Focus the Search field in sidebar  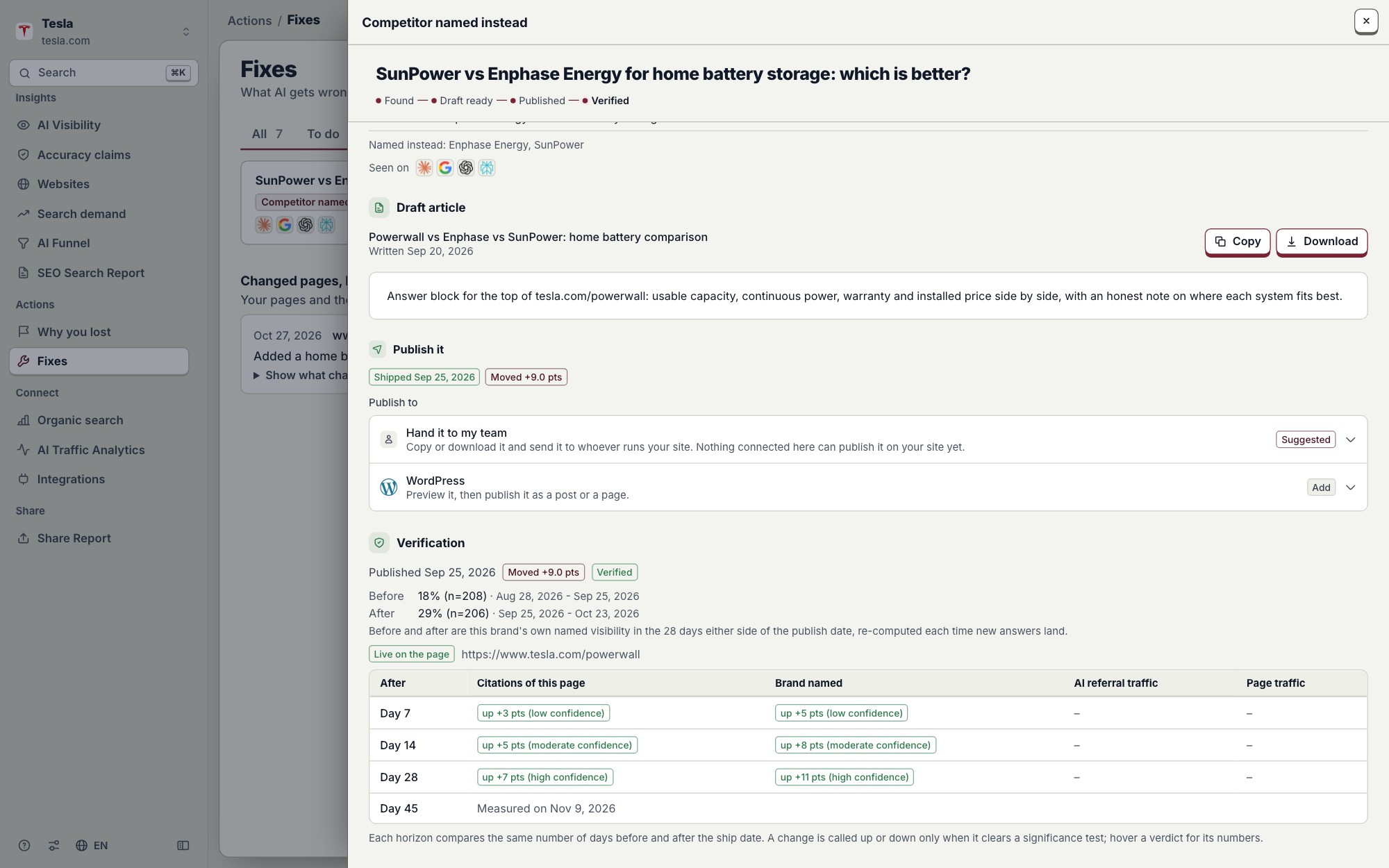(x=103, y=73)
